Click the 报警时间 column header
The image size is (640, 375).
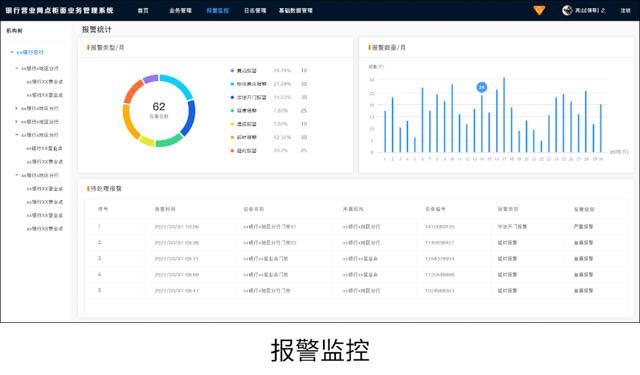[x=165, y=209]
